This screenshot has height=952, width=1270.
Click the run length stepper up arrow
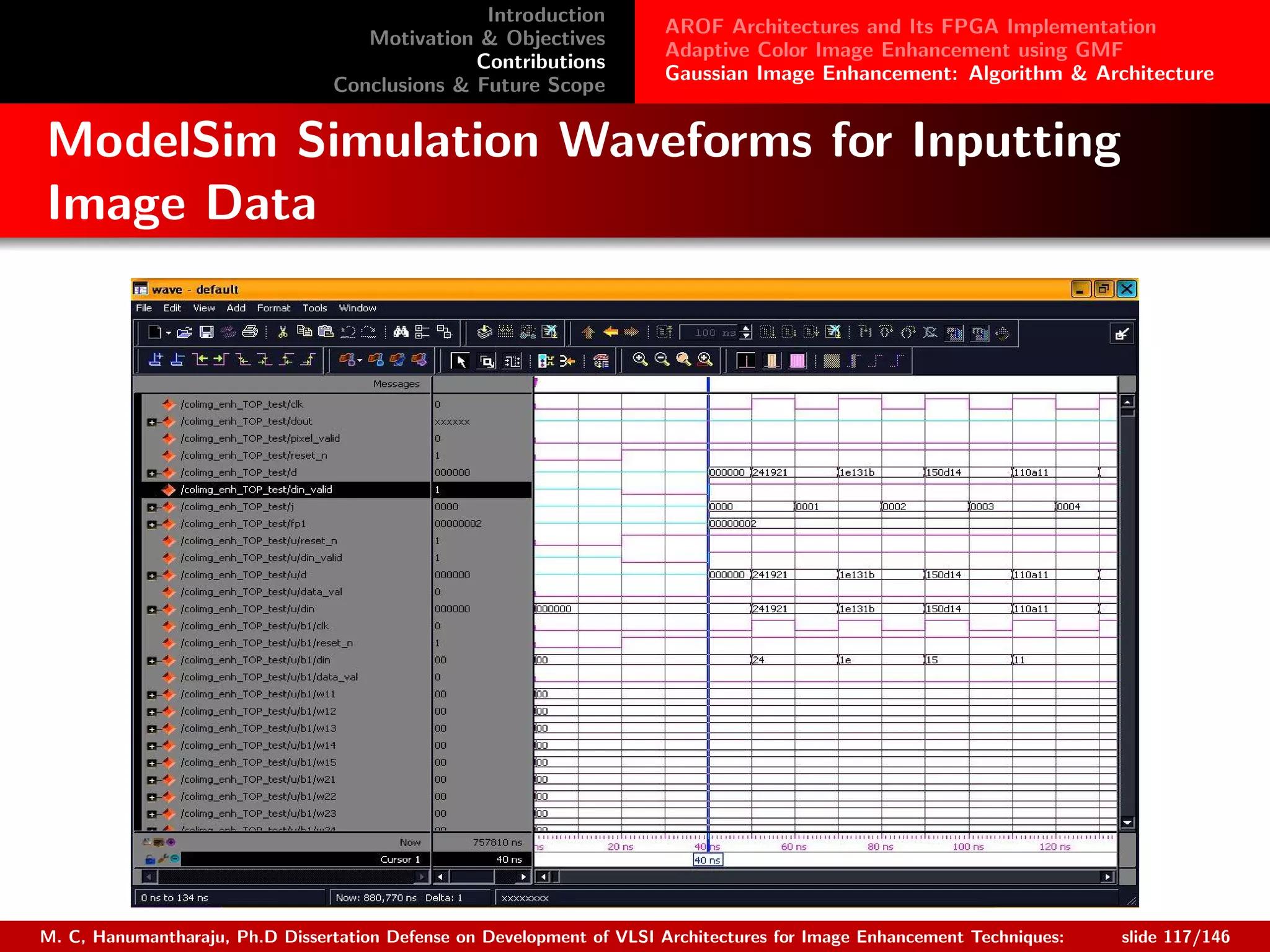(747, 328)
